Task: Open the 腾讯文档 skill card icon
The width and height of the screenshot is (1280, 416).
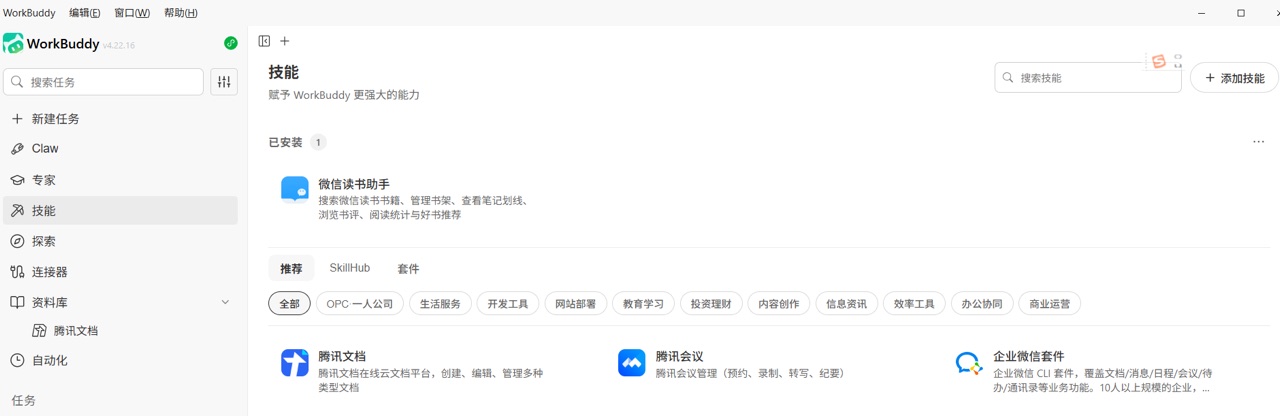Action: [295, 363]
